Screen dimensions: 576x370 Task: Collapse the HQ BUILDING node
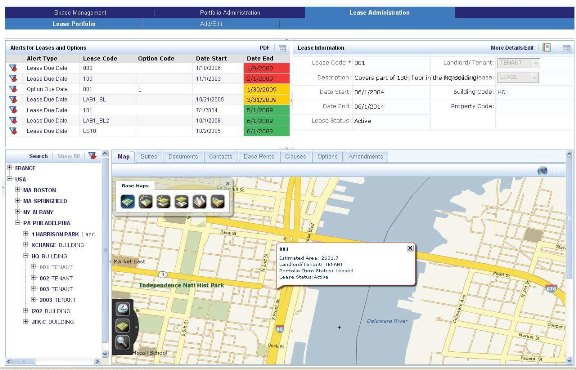[x=25, y=256]
